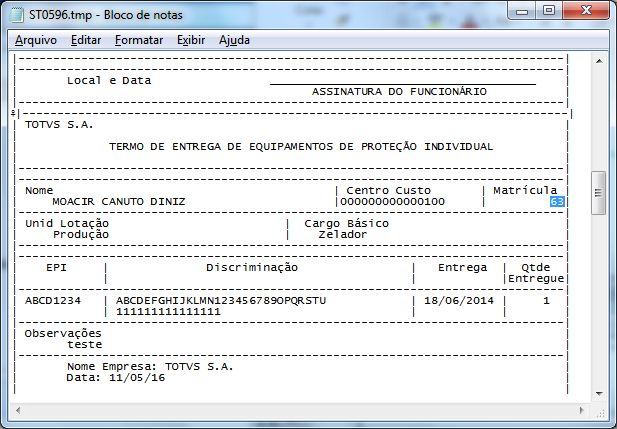Screen dimensions: 617x429
Task: Open the Formatar menu
Action: click(139, 40)
